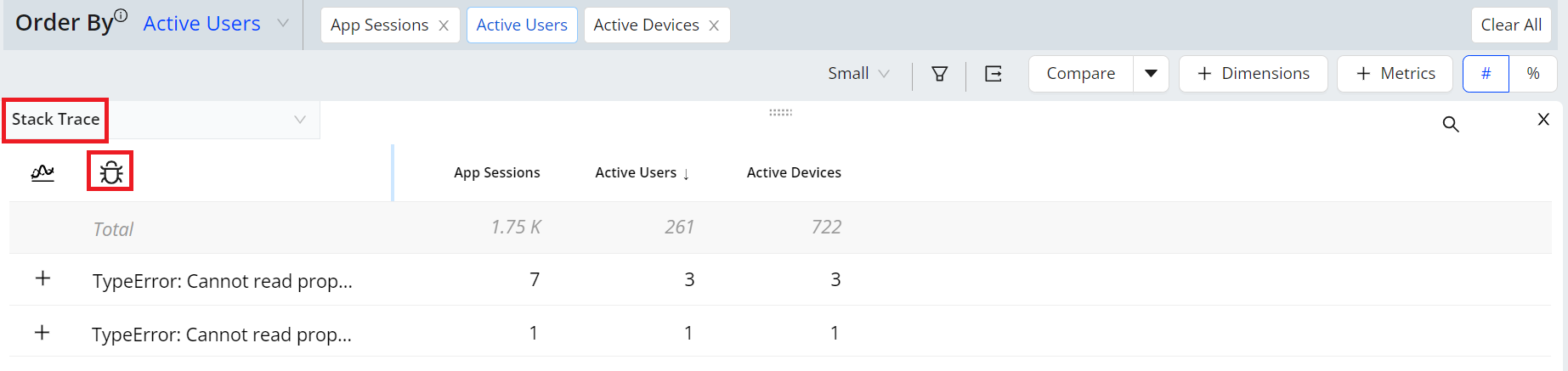1568x371 pixels.
Task: Click the trend line chart icon
Action: coord(42,172)
